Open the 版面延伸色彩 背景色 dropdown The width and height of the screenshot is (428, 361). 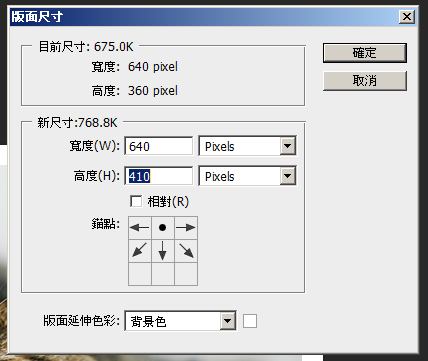[x=181, y=321]
